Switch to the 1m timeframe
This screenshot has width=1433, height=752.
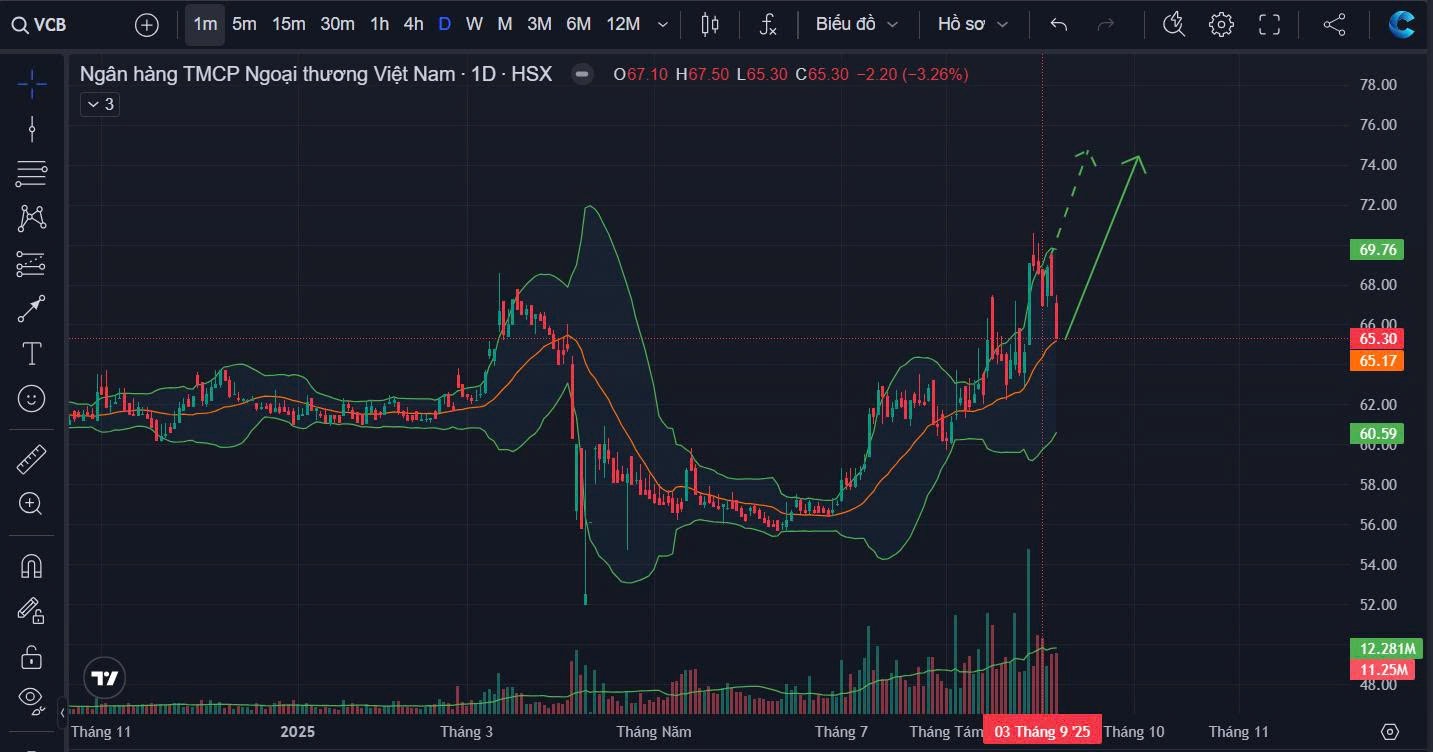tap(205, 24)
